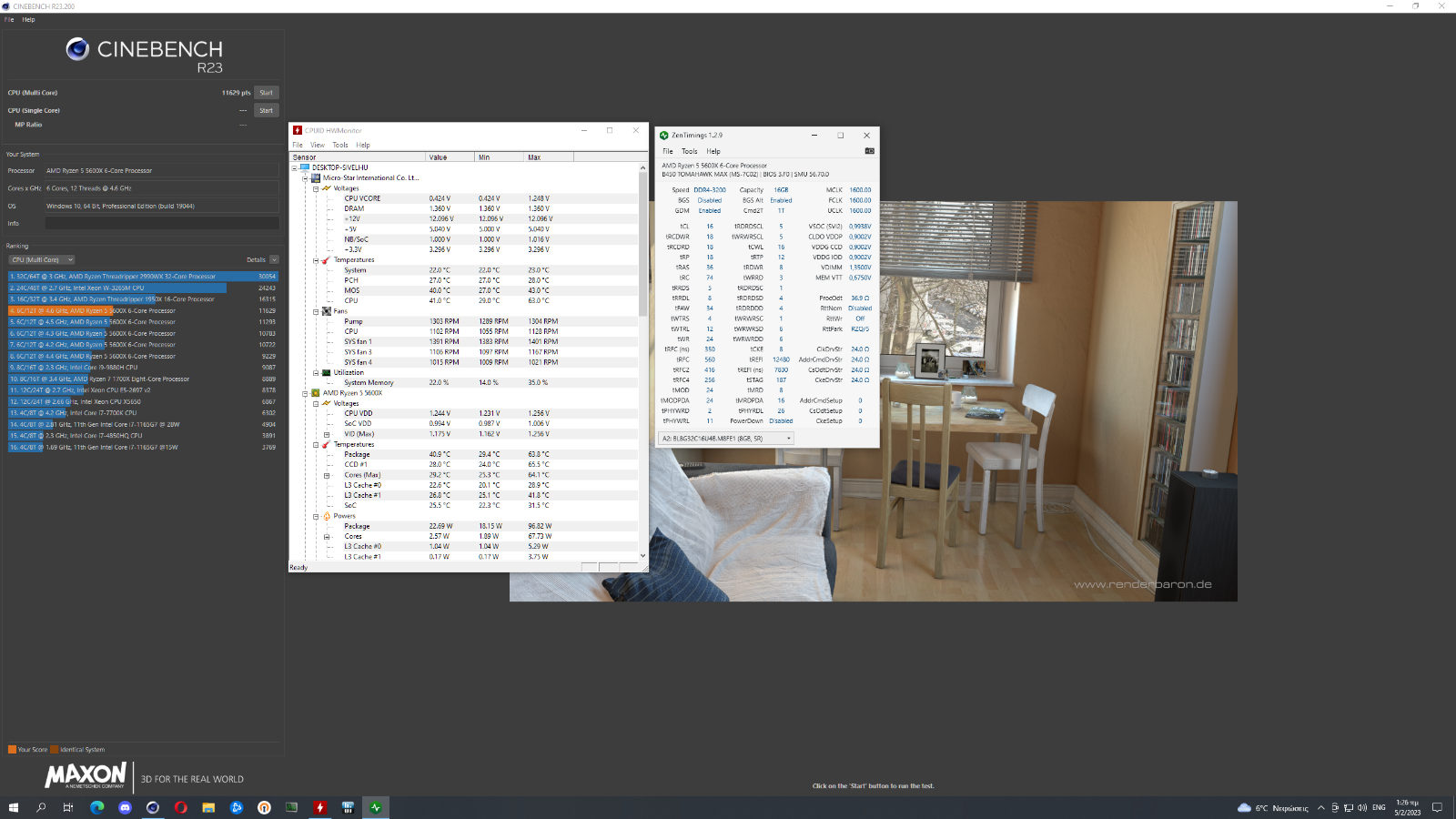1456x819 pixels.
Task: Open the memory module selector dropdown
Action: (726, 439)
